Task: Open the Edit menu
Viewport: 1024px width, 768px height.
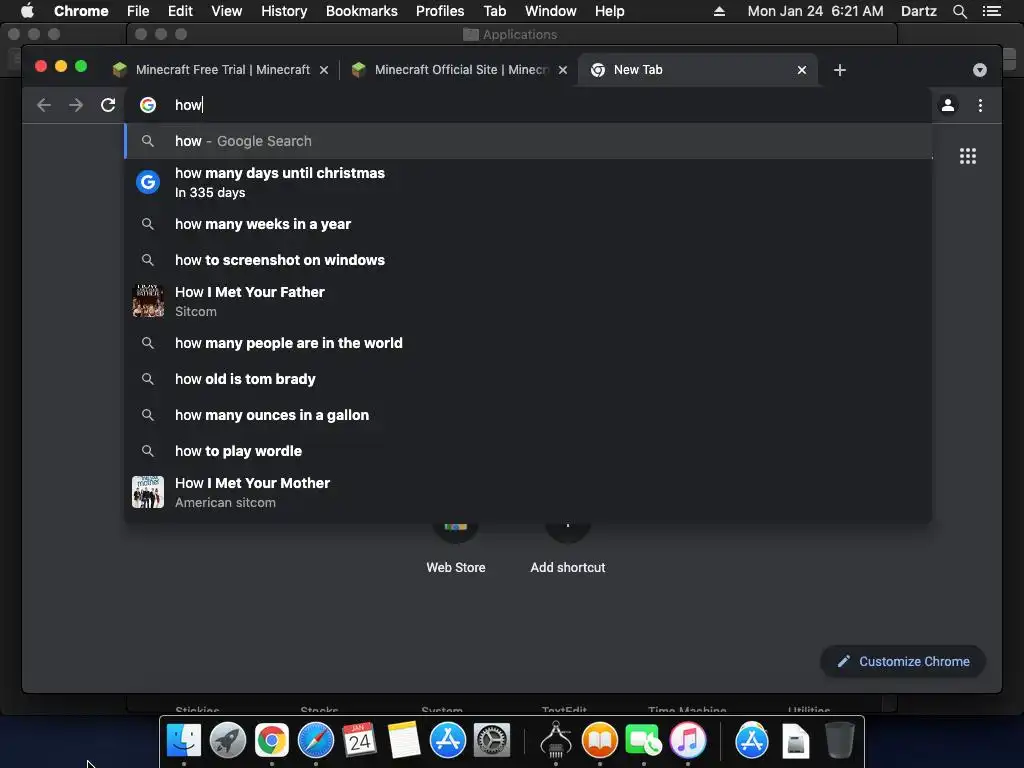Action: tap(180, 11)
